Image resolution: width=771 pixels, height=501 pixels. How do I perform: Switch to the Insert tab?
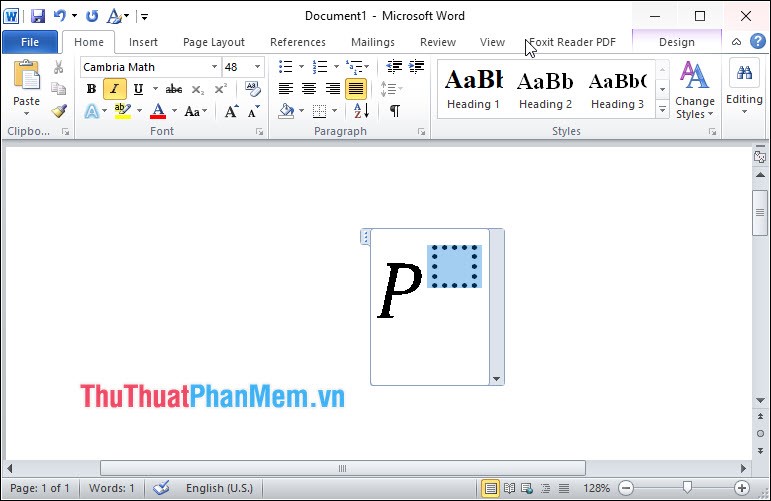click(x=143, y=42)
